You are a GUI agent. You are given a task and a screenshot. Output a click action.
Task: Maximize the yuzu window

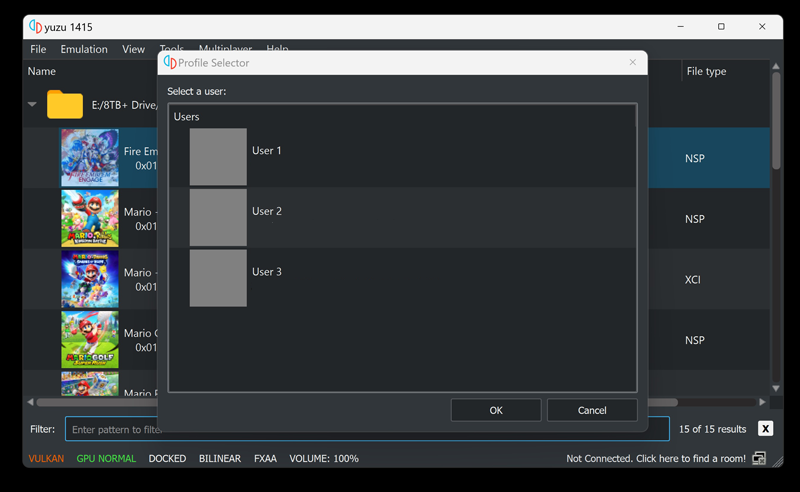pyautogui.click(x=721, y=27)
